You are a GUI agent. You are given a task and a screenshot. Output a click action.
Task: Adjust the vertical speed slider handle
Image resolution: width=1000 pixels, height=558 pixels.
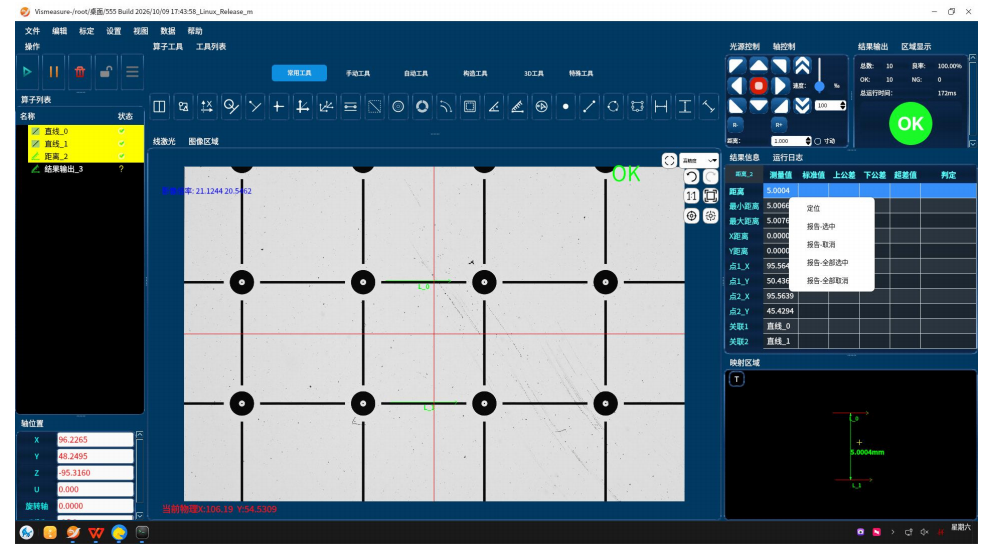(820, 86)
